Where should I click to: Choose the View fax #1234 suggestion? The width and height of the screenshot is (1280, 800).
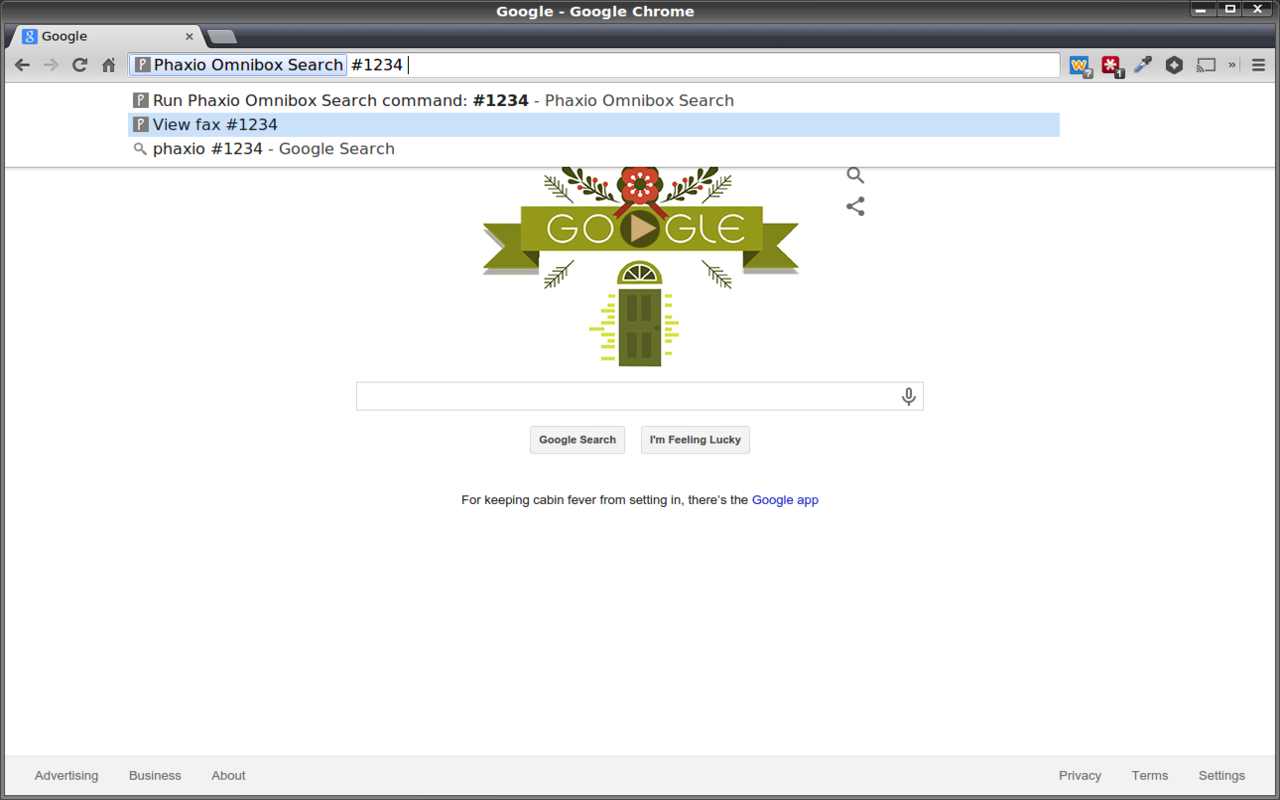point(593,125)
